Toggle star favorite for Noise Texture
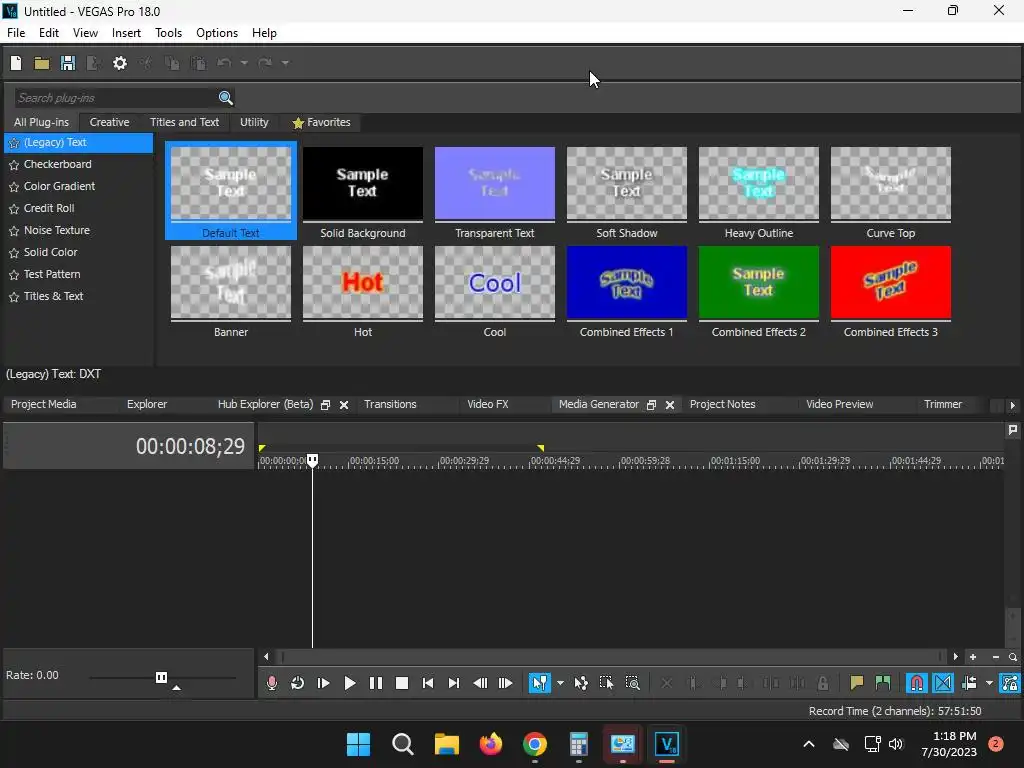1024x768 pixels. pos(14,231)
